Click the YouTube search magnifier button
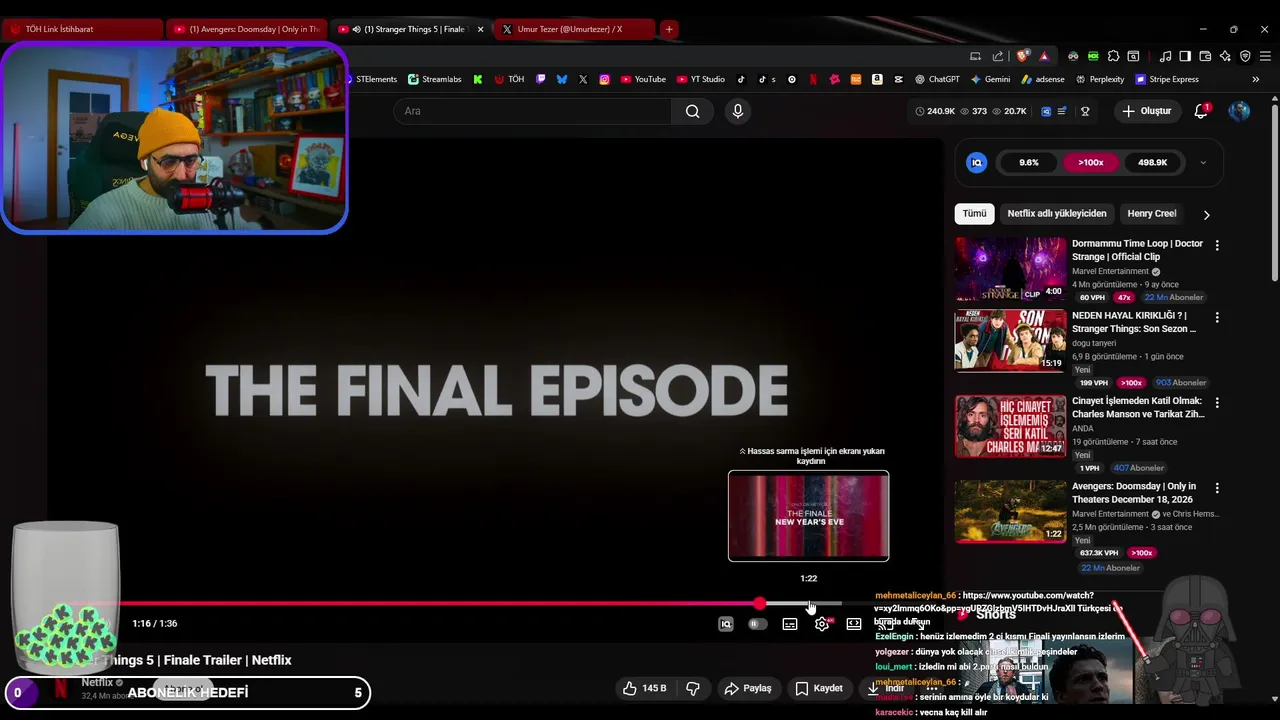1280x720 pixels. point(692,111)
